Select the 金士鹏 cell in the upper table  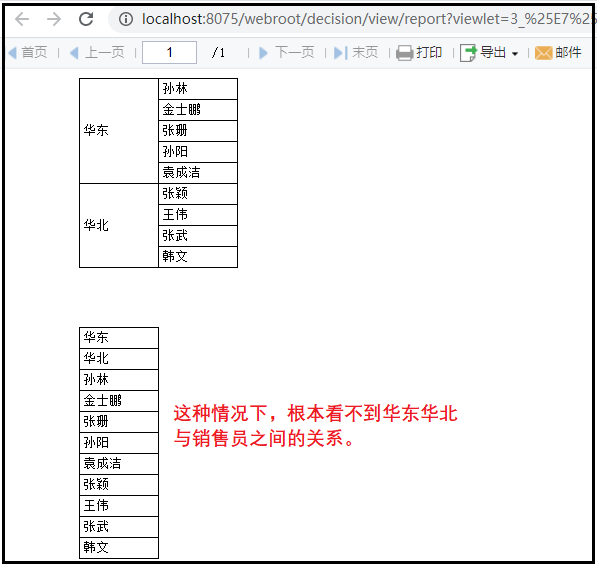tap(198, 110)
